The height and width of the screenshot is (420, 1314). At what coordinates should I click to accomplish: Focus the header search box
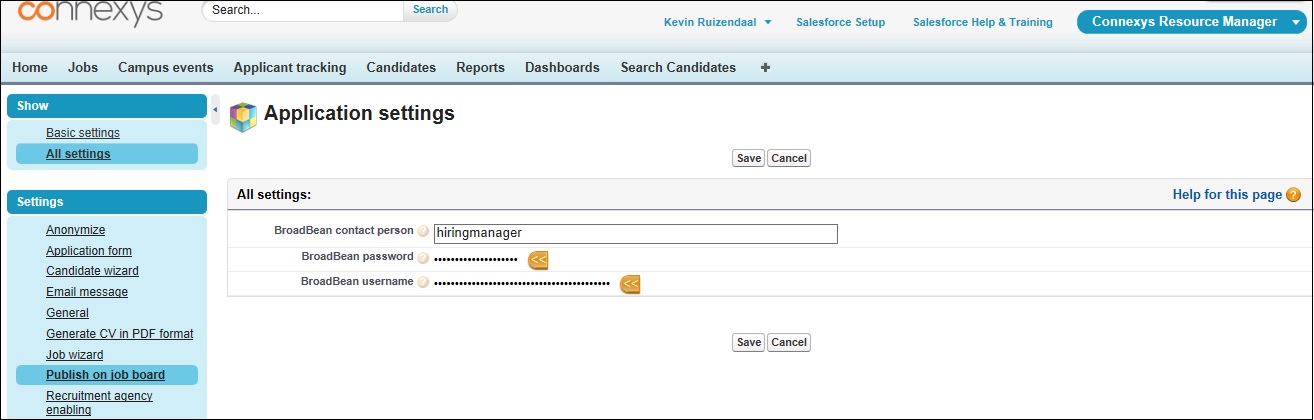303,10
